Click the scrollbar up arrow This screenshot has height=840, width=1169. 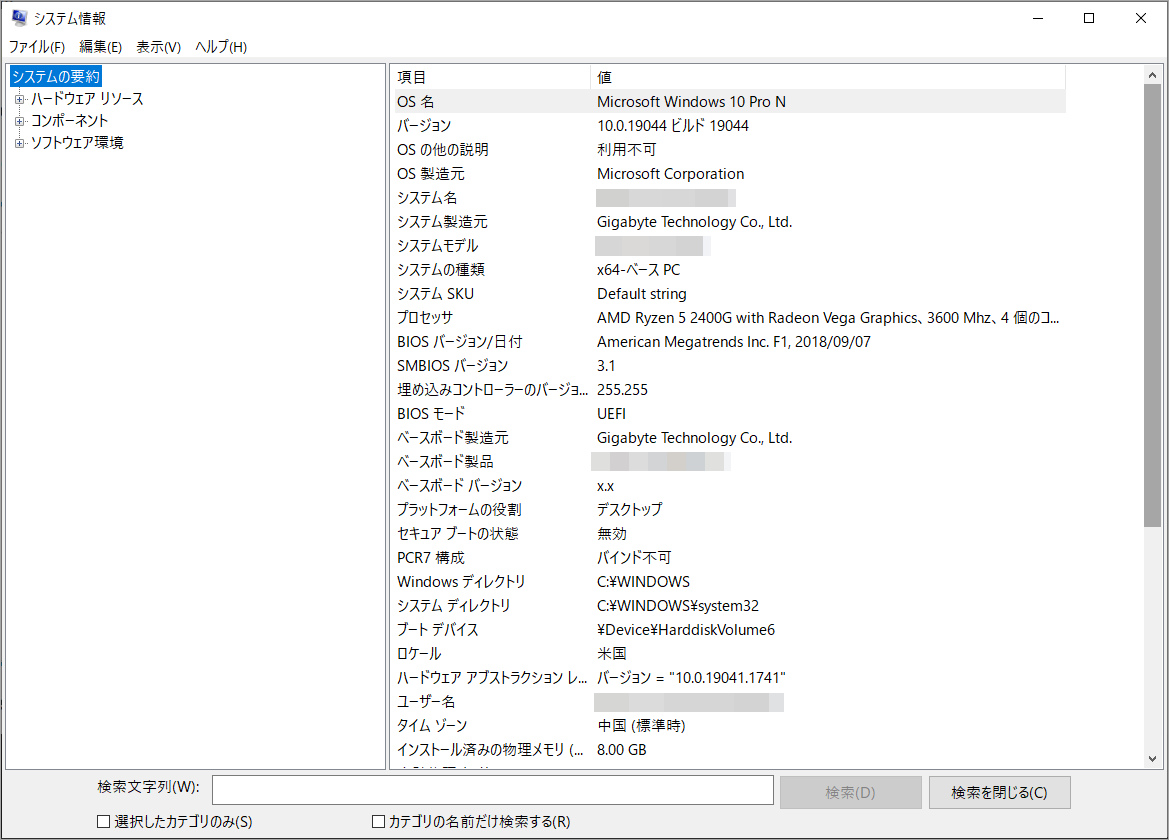pos(1153,75)
